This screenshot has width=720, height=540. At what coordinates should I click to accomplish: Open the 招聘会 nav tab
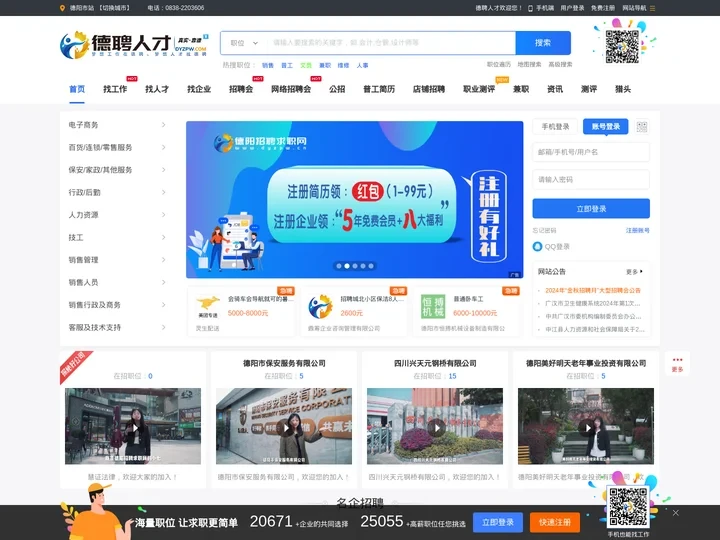click(241, 89)
